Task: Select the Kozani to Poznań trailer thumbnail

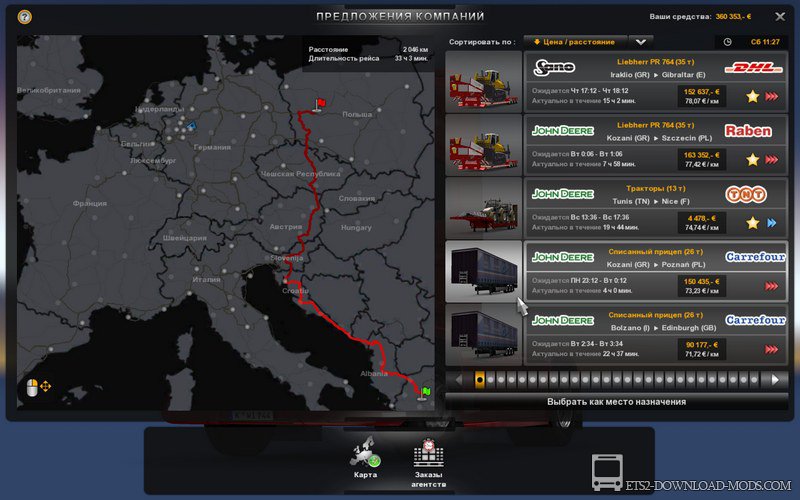Action: point(484,271)
